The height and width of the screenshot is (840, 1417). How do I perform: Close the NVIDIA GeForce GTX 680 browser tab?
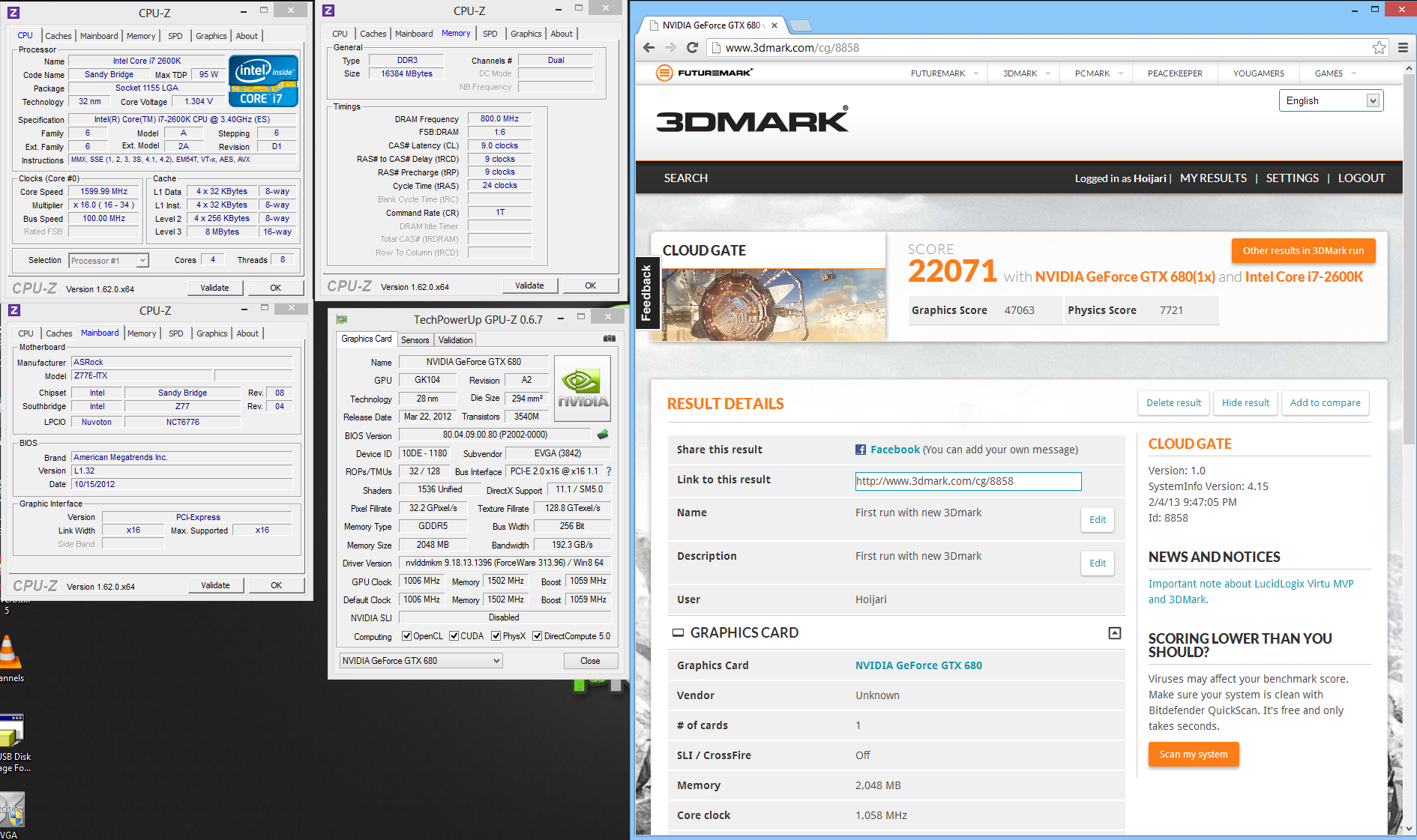click(774, 25)
